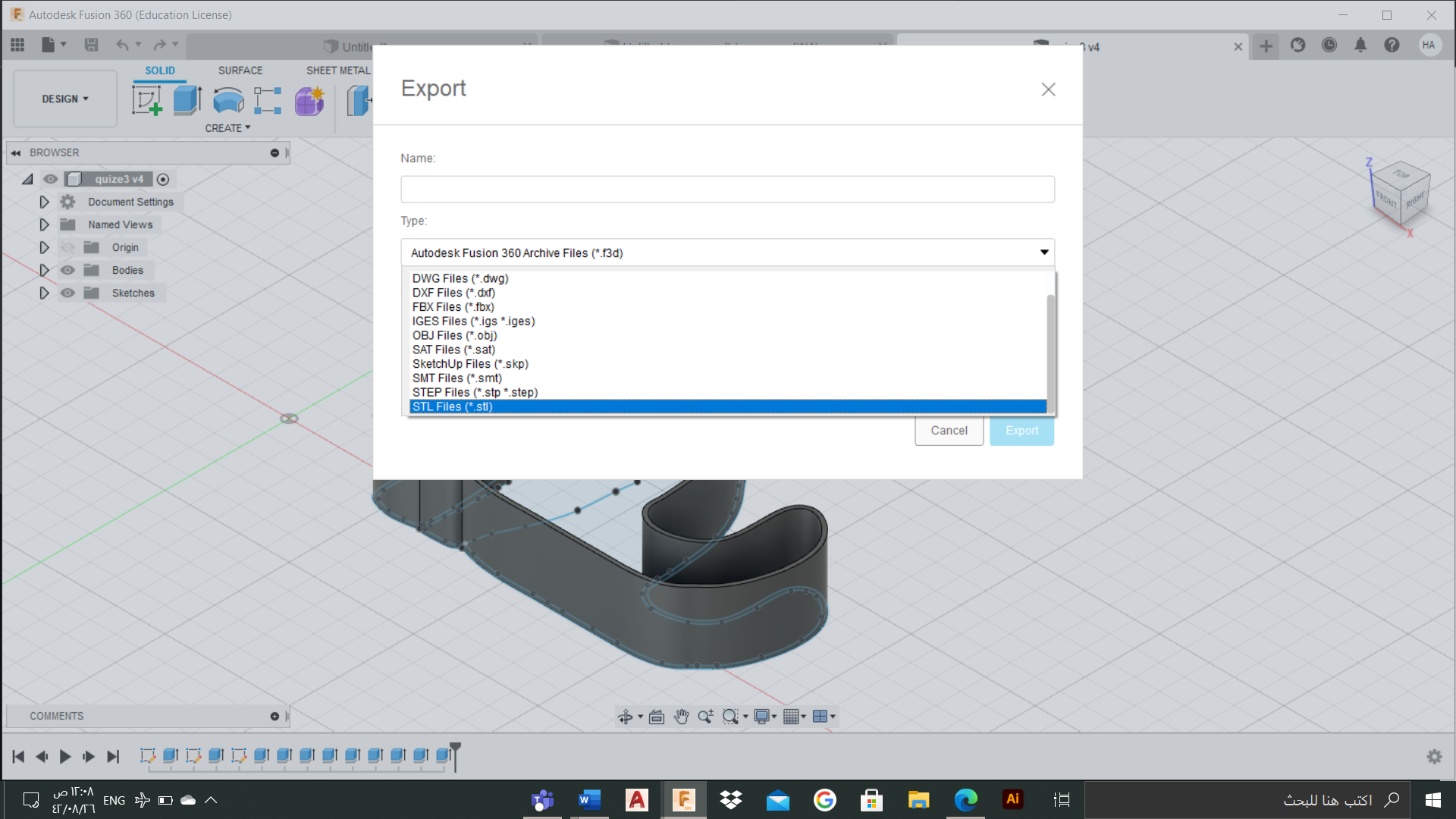
Task: Jump to the timeline beginning
Action: click(x=18, y=757)
